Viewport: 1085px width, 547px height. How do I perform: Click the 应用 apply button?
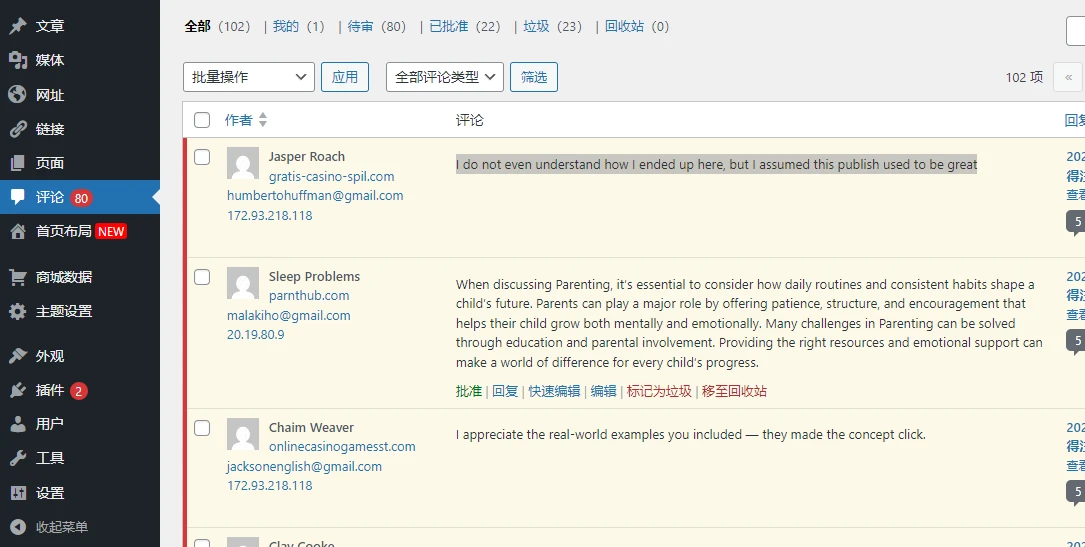coord(345,77)
